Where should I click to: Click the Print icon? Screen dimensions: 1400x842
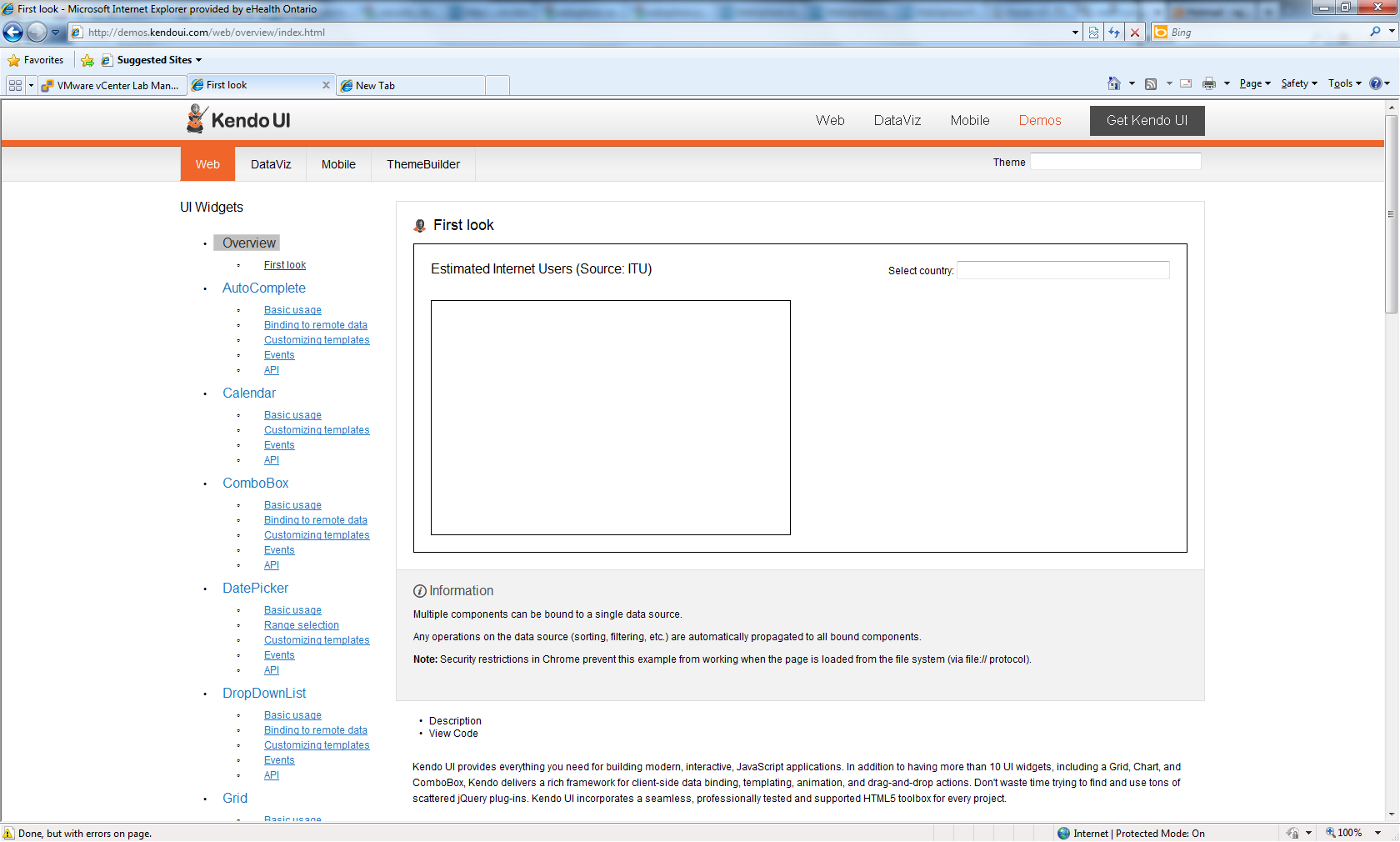pos(1209,83)
